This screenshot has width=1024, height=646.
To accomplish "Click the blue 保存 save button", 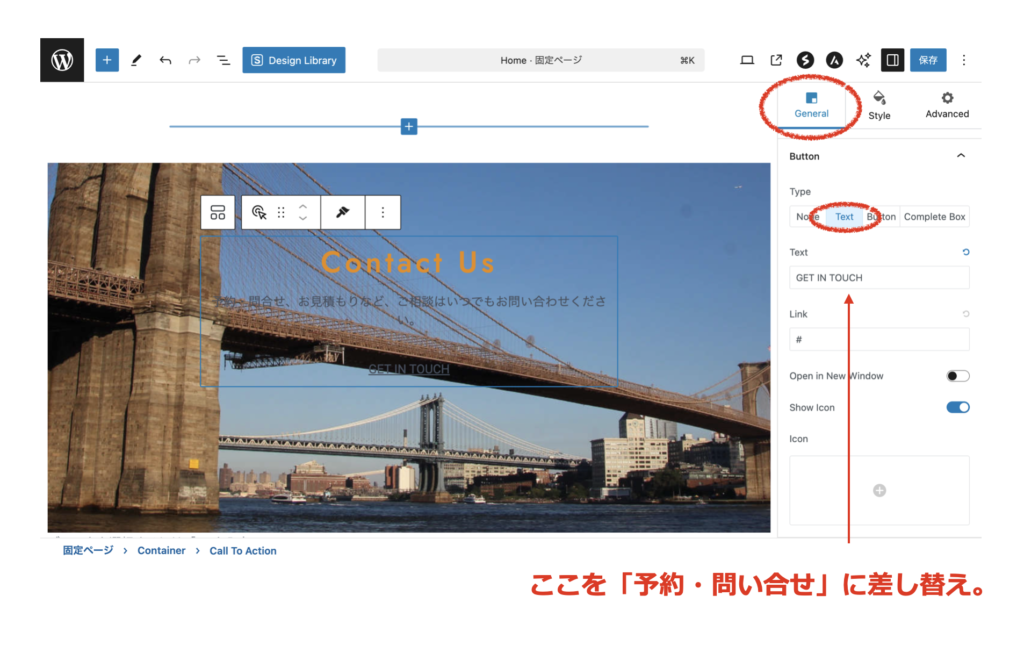I will click(x=928, y=60).
